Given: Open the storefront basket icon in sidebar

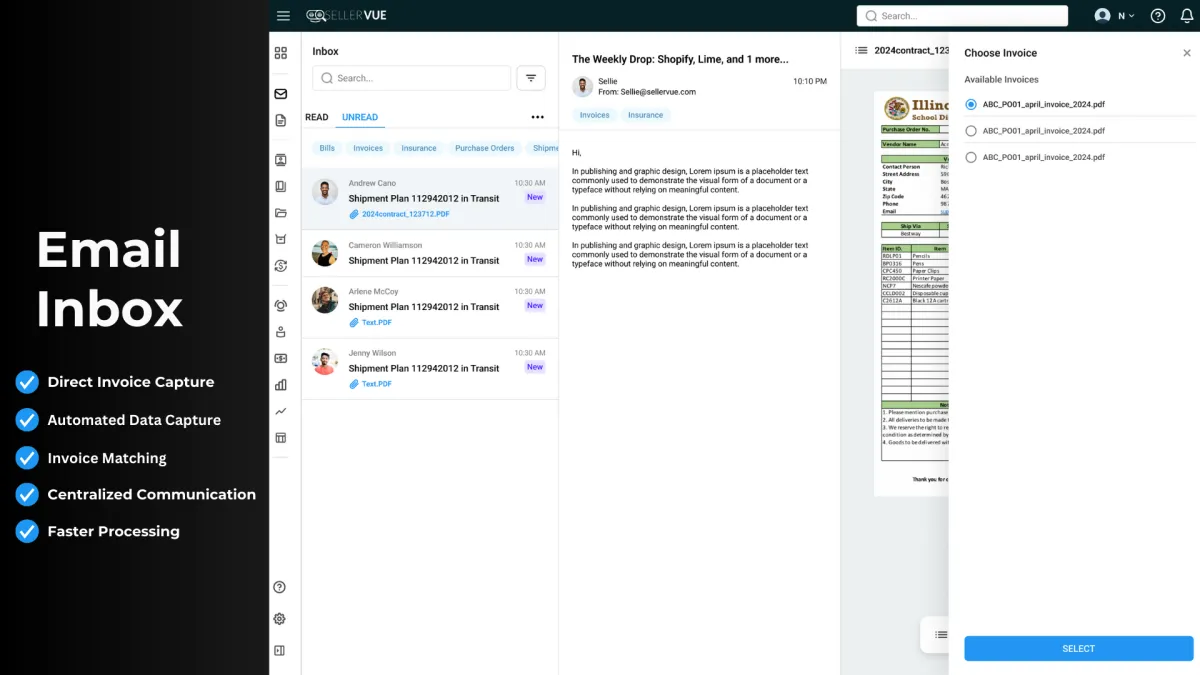Looking at the screenshot, I should point(281,239).
